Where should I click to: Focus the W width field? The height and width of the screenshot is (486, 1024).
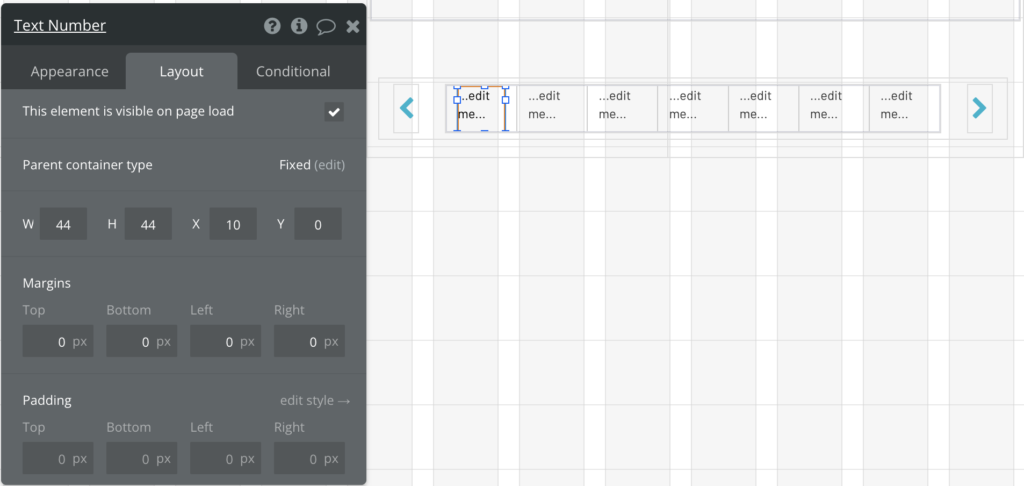[x=63, y=224]
